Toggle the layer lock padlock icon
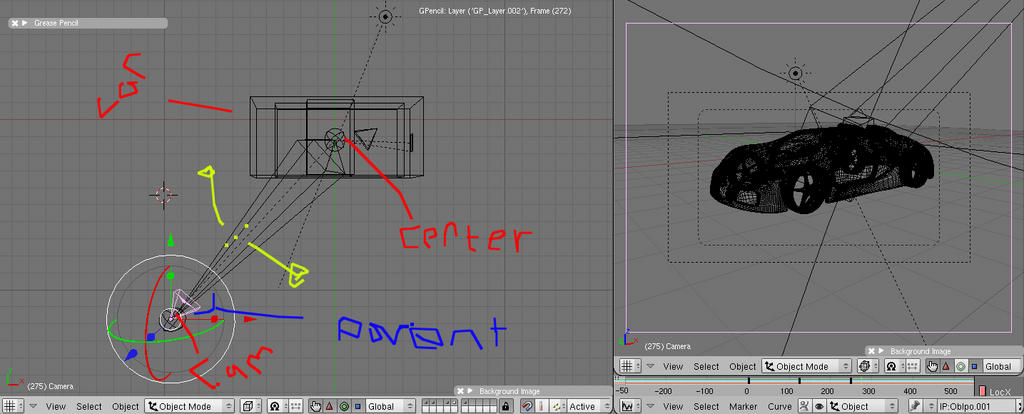Viewport: 1024px width, 414px height. (x=506, y=406)
